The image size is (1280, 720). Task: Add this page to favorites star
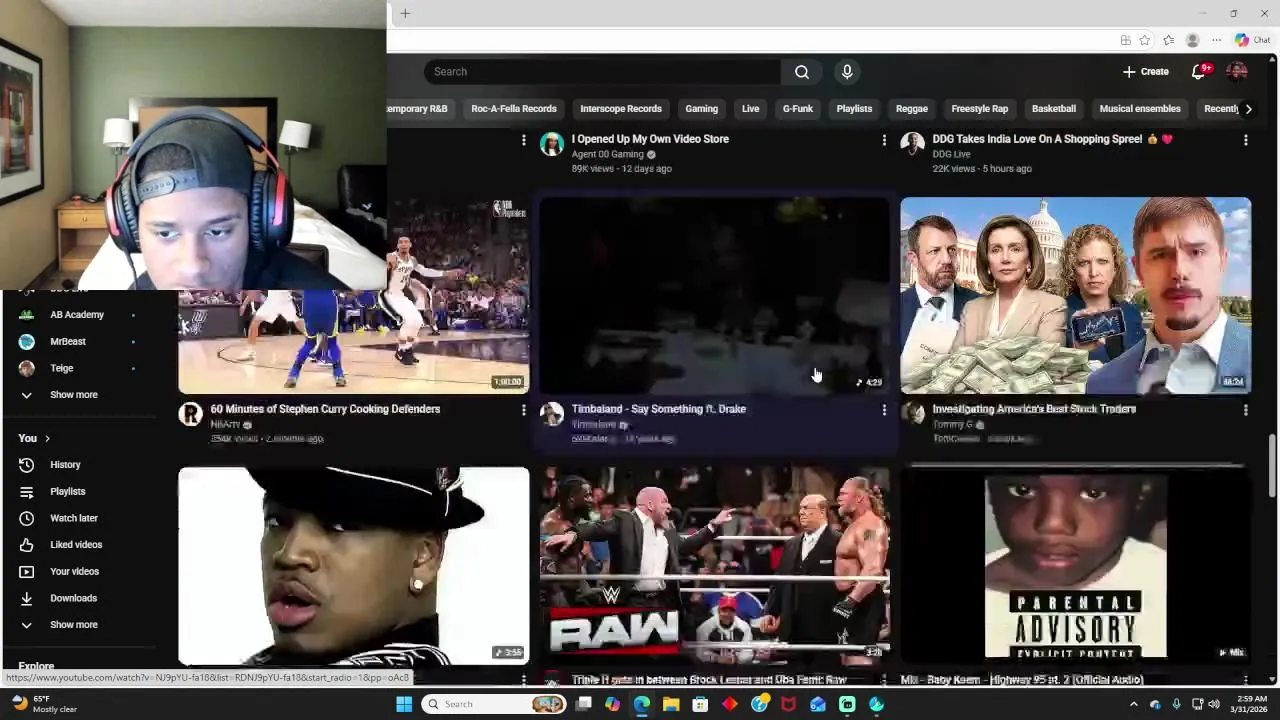(x=1145, y=40)
